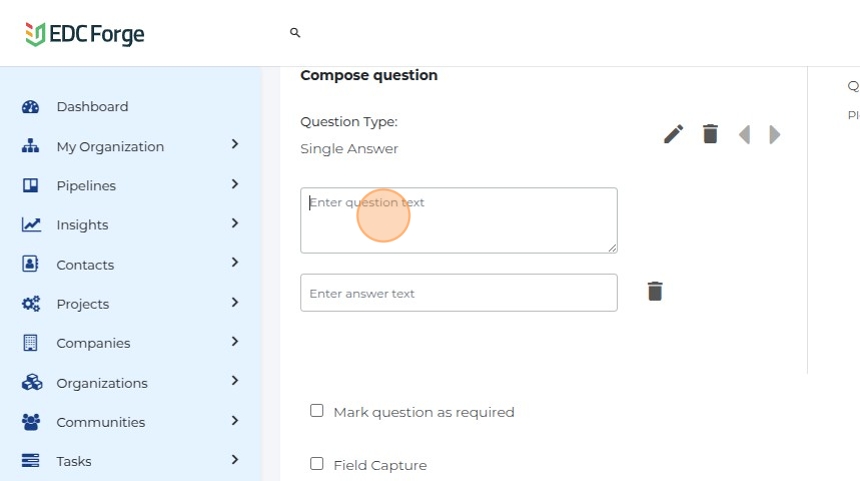Expand the Communities submenu chevron
The width and height of the screenshot is (860, 481).
pyautogui.click(x=235, y=421)
